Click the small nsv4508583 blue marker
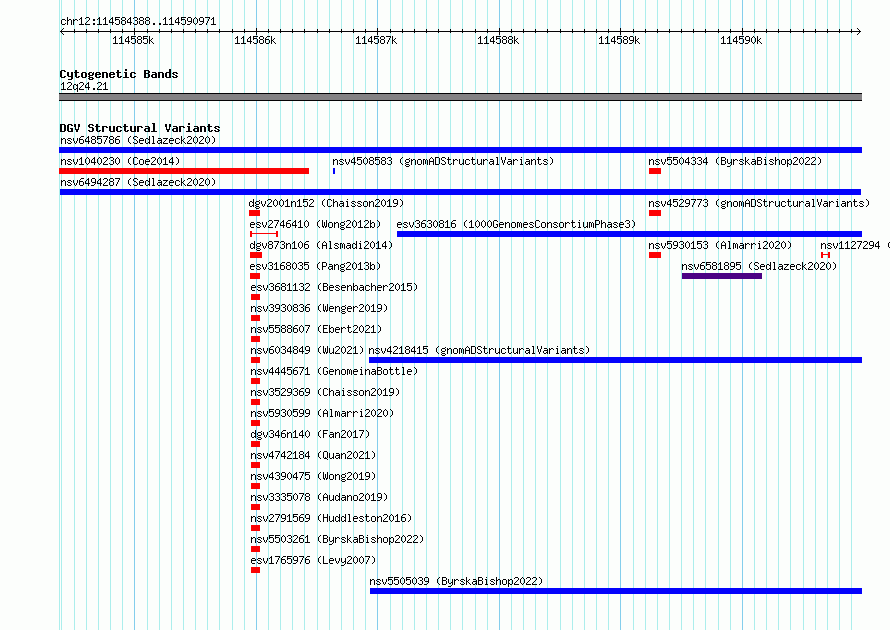This screenshot has height=630, width=890. pyautogui.click(x=334, y=171)
